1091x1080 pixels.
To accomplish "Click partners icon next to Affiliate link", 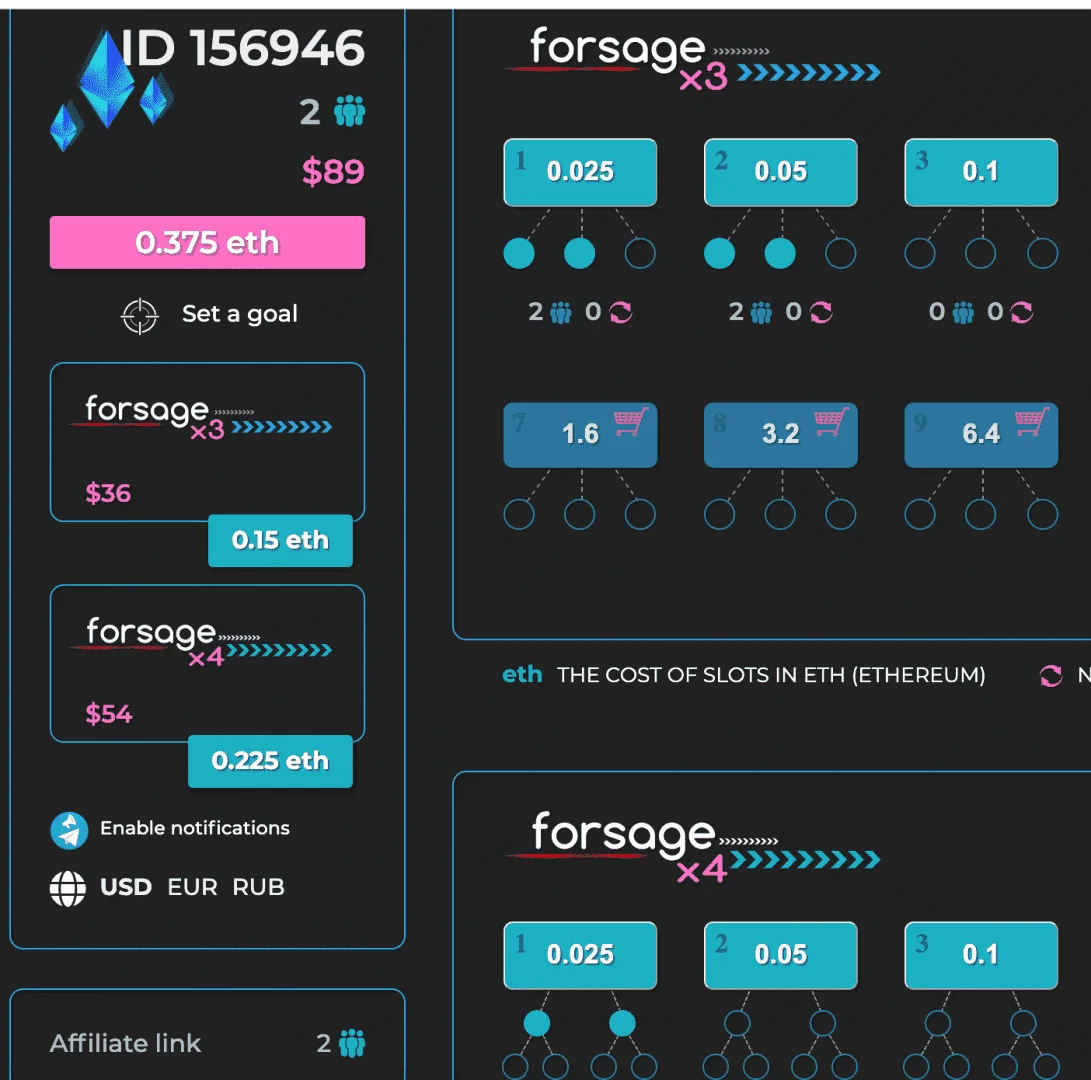I will (x=352, y=1043).
